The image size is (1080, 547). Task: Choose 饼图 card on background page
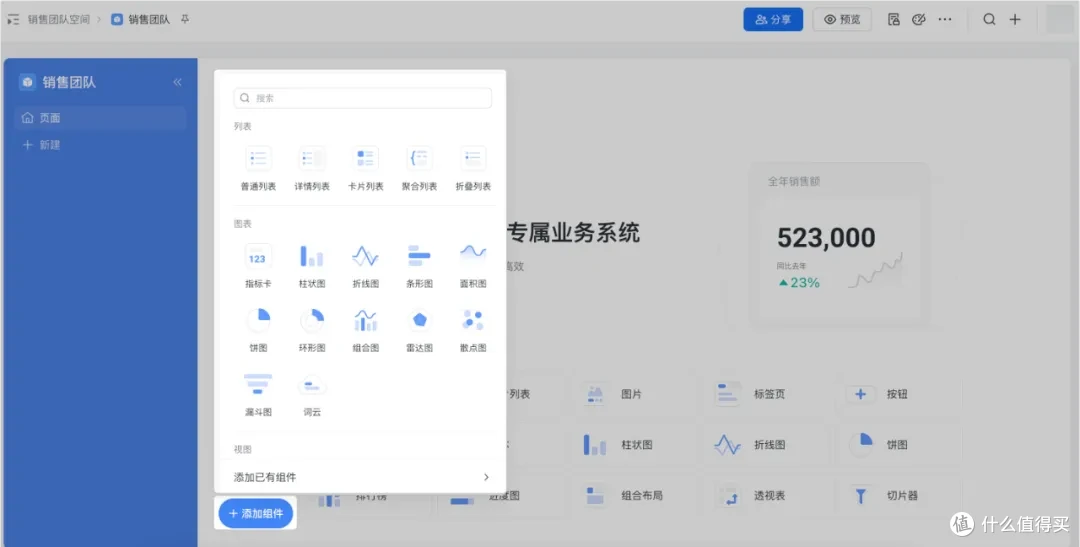897,444
